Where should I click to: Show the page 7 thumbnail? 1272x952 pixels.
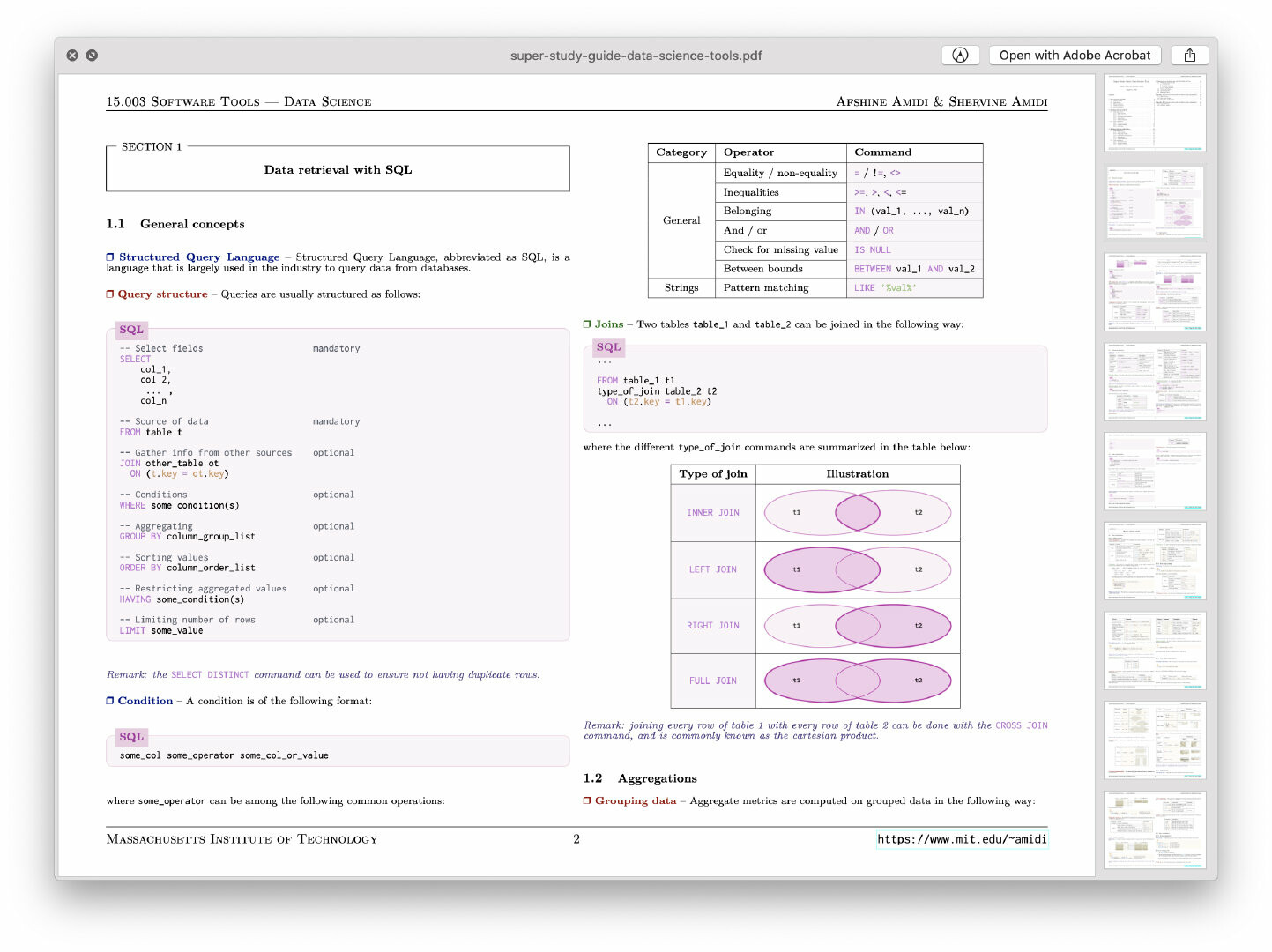coord(1155,651)
